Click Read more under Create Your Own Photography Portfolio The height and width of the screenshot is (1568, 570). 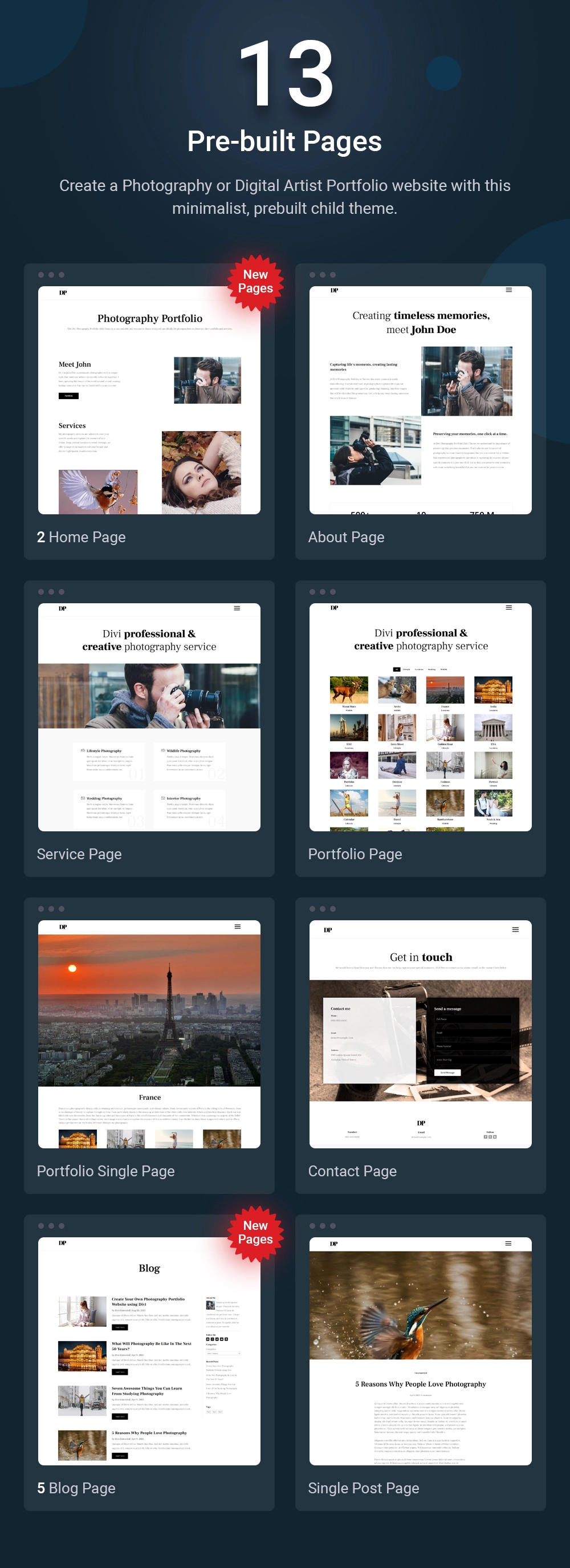click(x=120, y=1327)
